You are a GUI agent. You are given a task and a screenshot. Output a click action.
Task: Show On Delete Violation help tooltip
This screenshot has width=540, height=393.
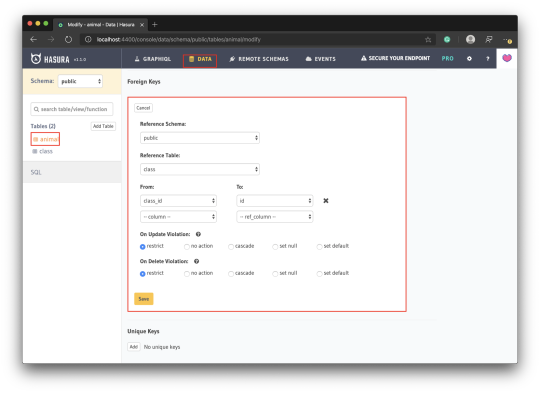[196, 261]
